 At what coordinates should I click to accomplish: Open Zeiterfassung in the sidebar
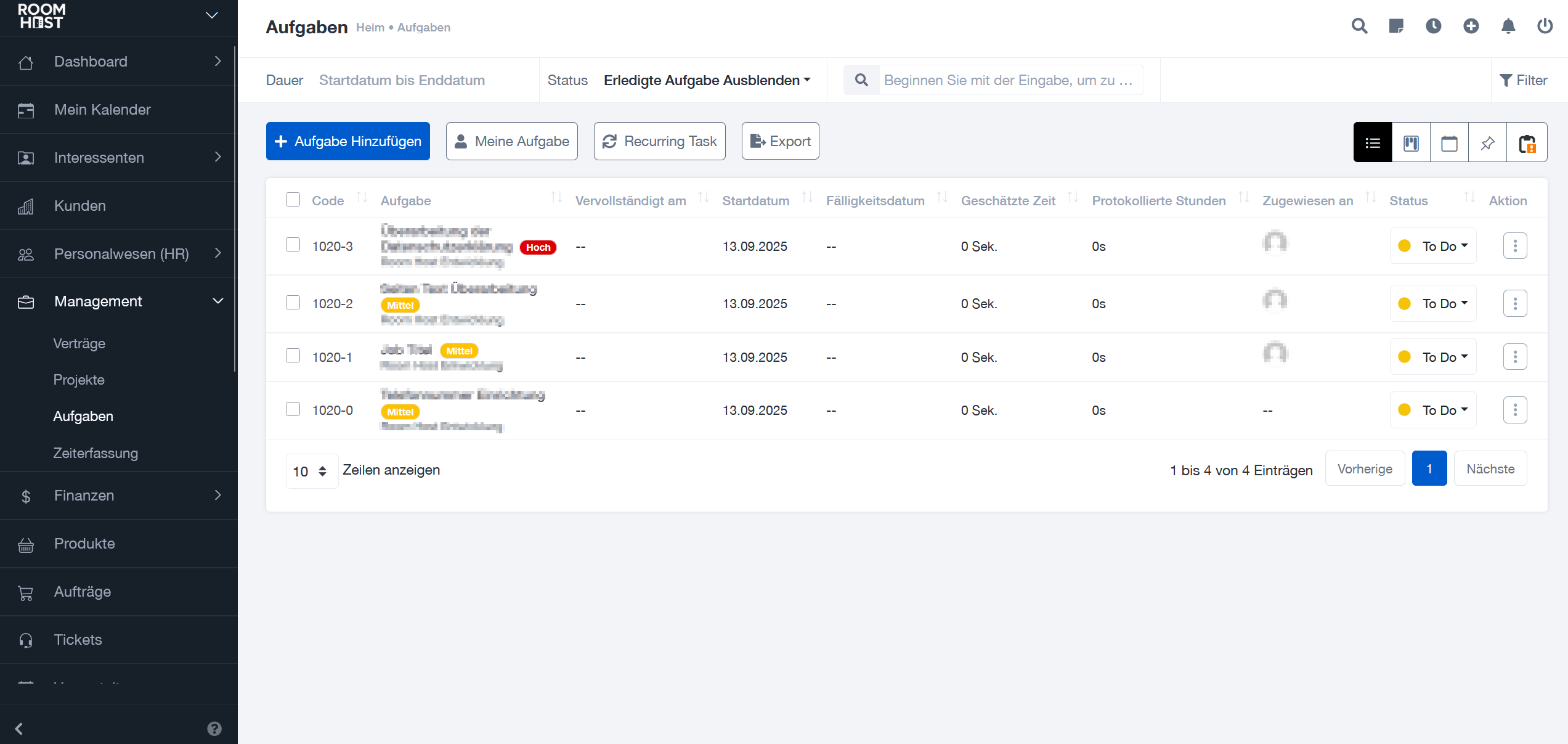point(95,453)
